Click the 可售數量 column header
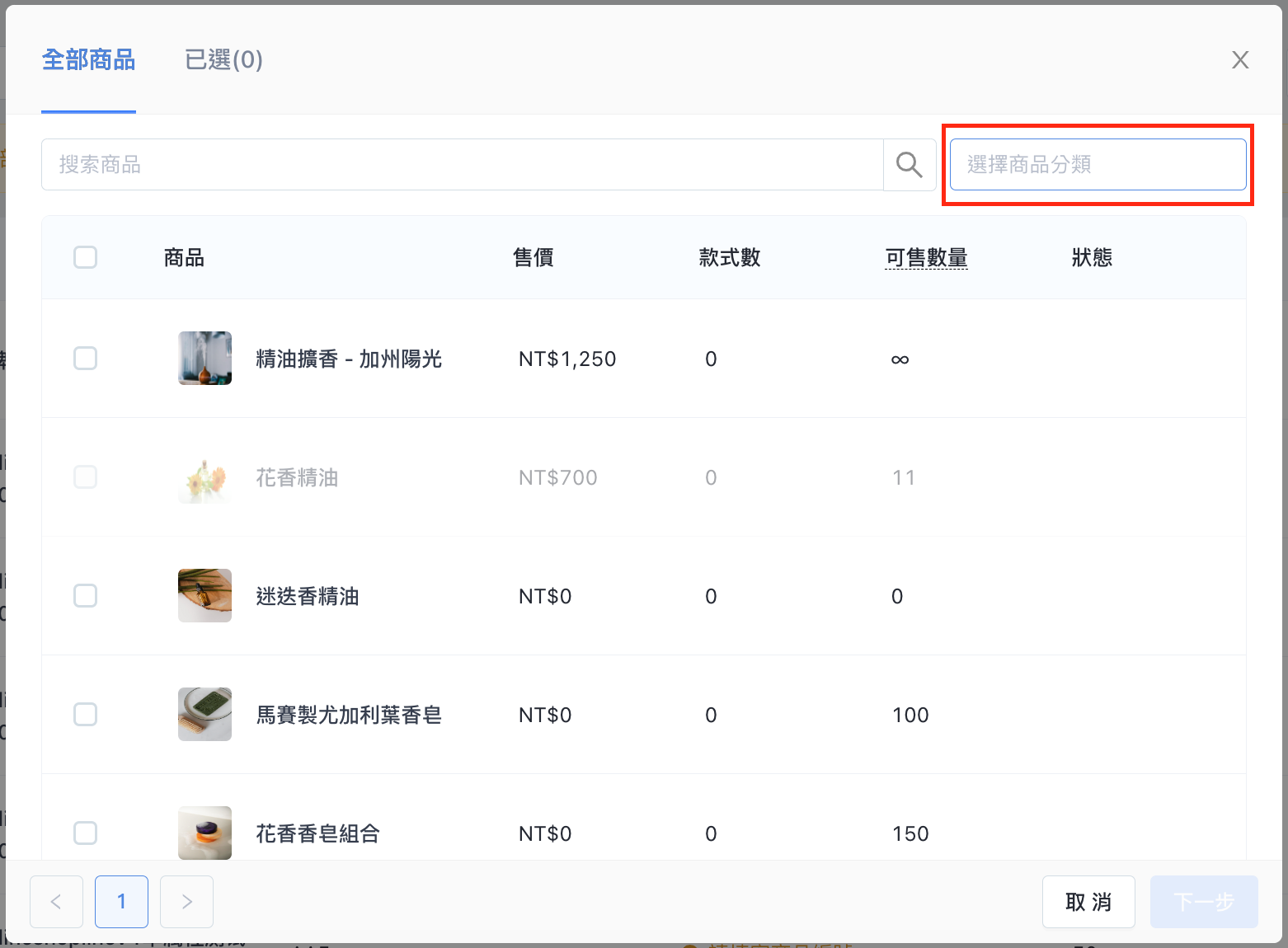 (926, 258)
